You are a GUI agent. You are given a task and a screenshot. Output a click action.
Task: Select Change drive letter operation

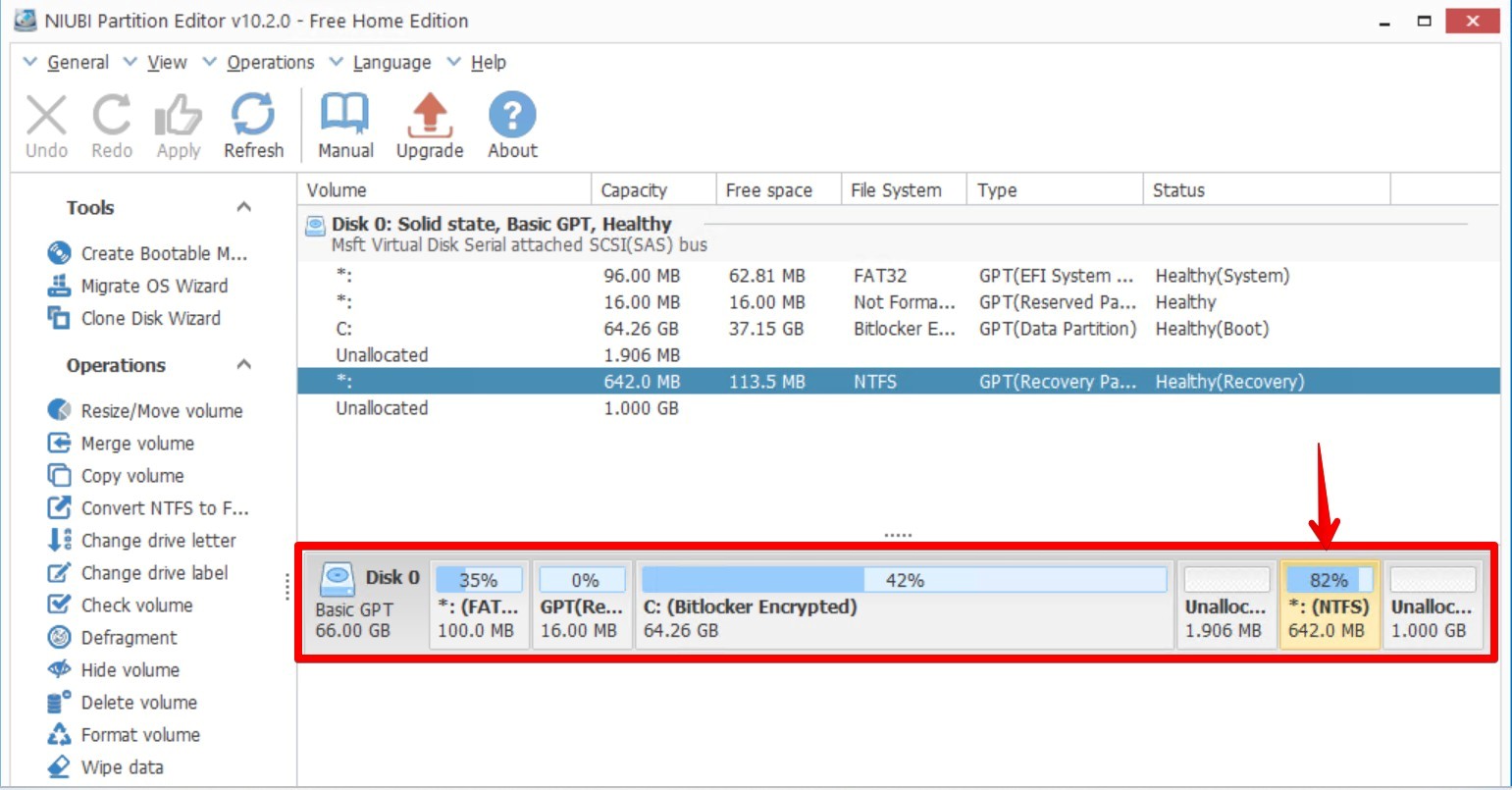click(142, 540)
